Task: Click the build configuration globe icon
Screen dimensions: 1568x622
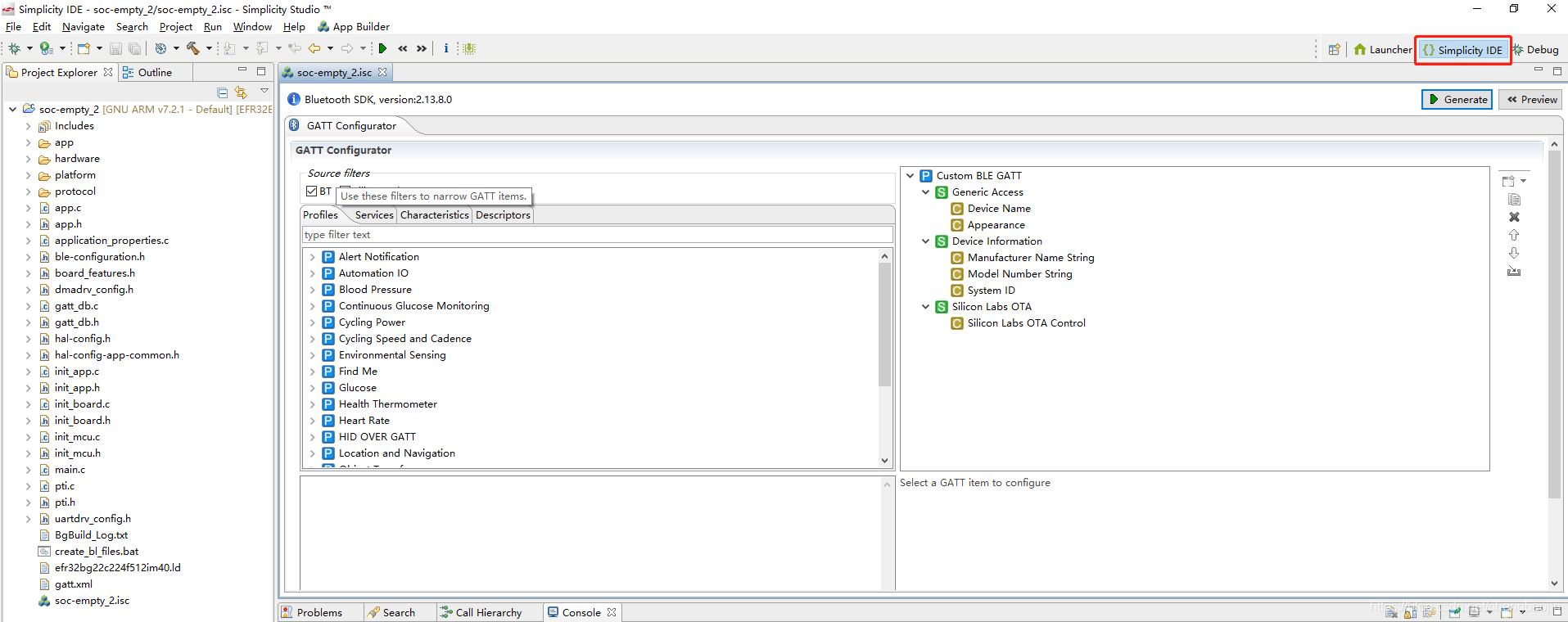Action: pyautogui.click(x=160, y=48)
